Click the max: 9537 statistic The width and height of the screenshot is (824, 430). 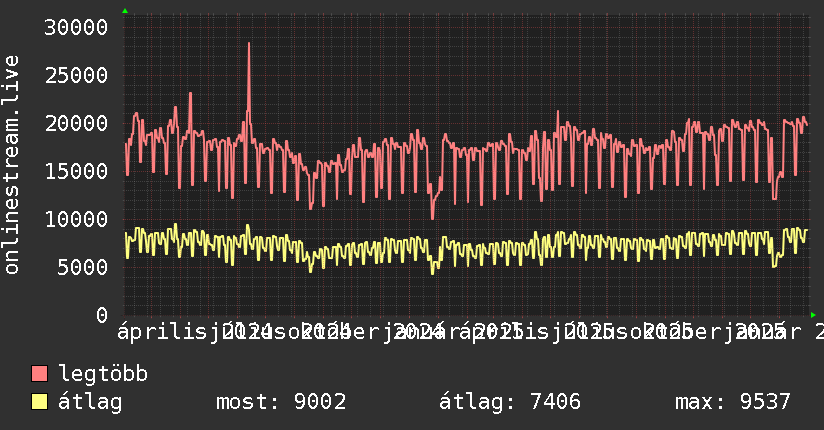tap(733, 402)
